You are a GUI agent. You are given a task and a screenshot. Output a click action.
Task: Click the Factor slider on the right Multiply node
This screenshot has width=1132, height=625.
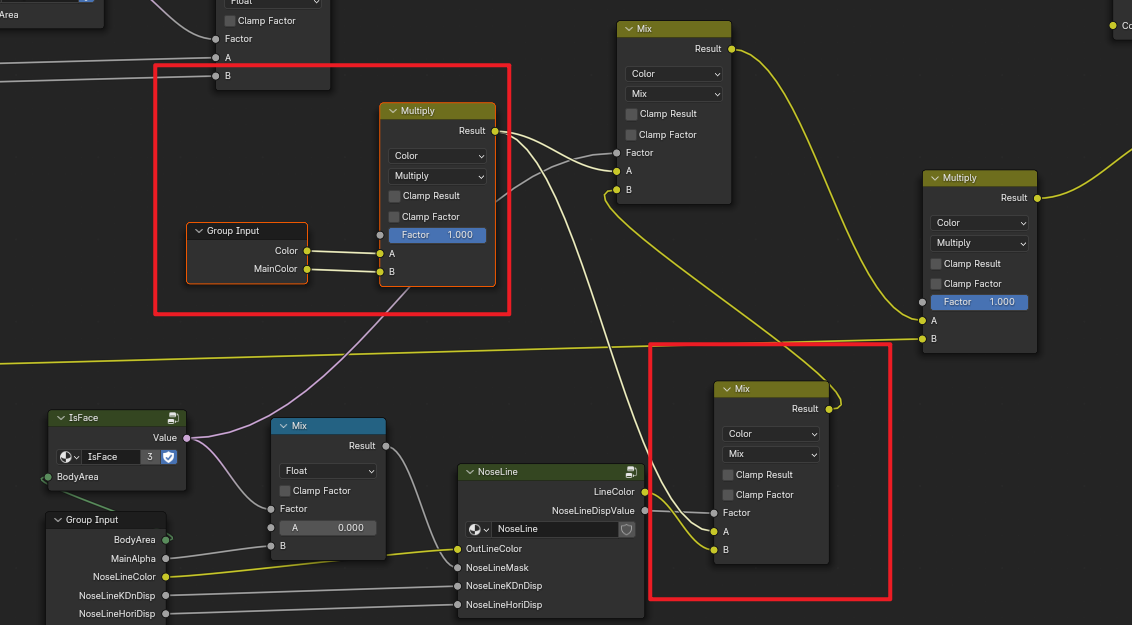pyautogui.click(x=978, y=302)
